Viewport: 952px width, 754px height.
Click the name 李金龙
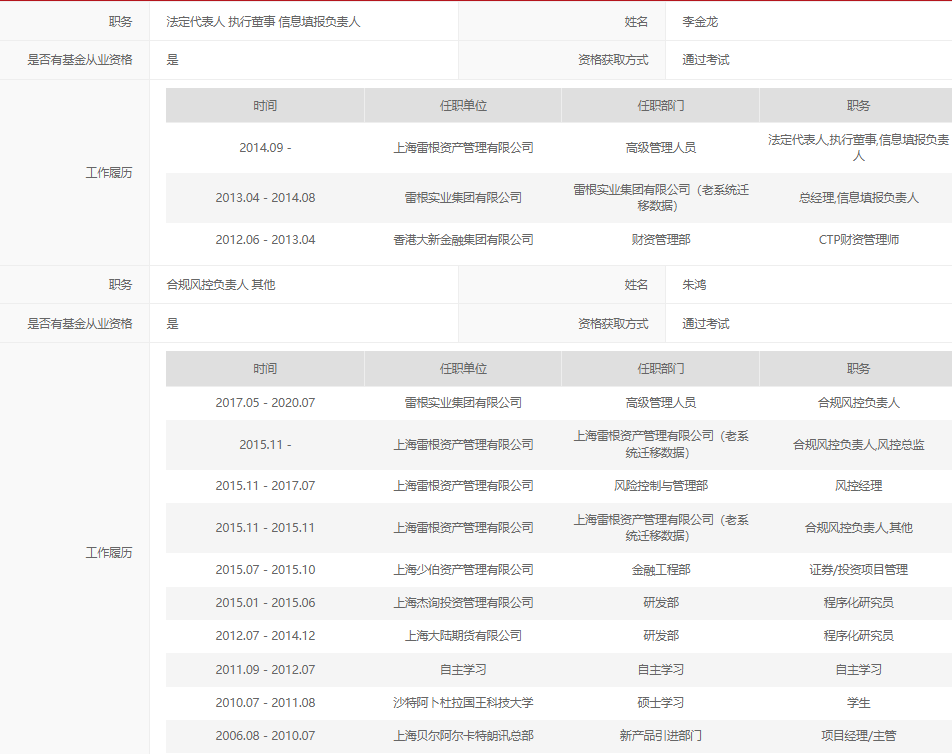pyautogui.click(x=699, y=22)
